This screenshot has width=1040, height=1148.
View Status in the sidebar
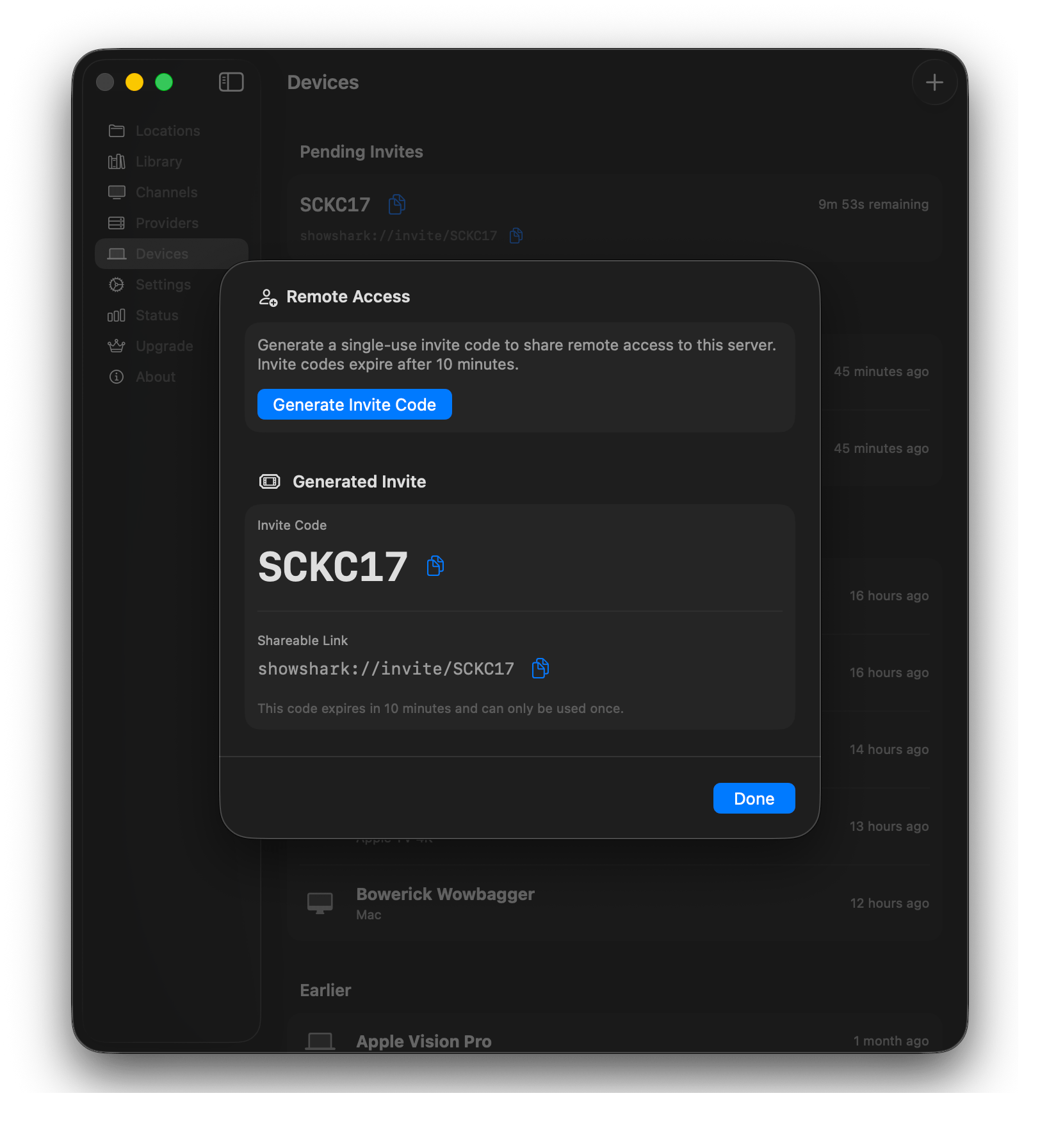tap(157, 315)
